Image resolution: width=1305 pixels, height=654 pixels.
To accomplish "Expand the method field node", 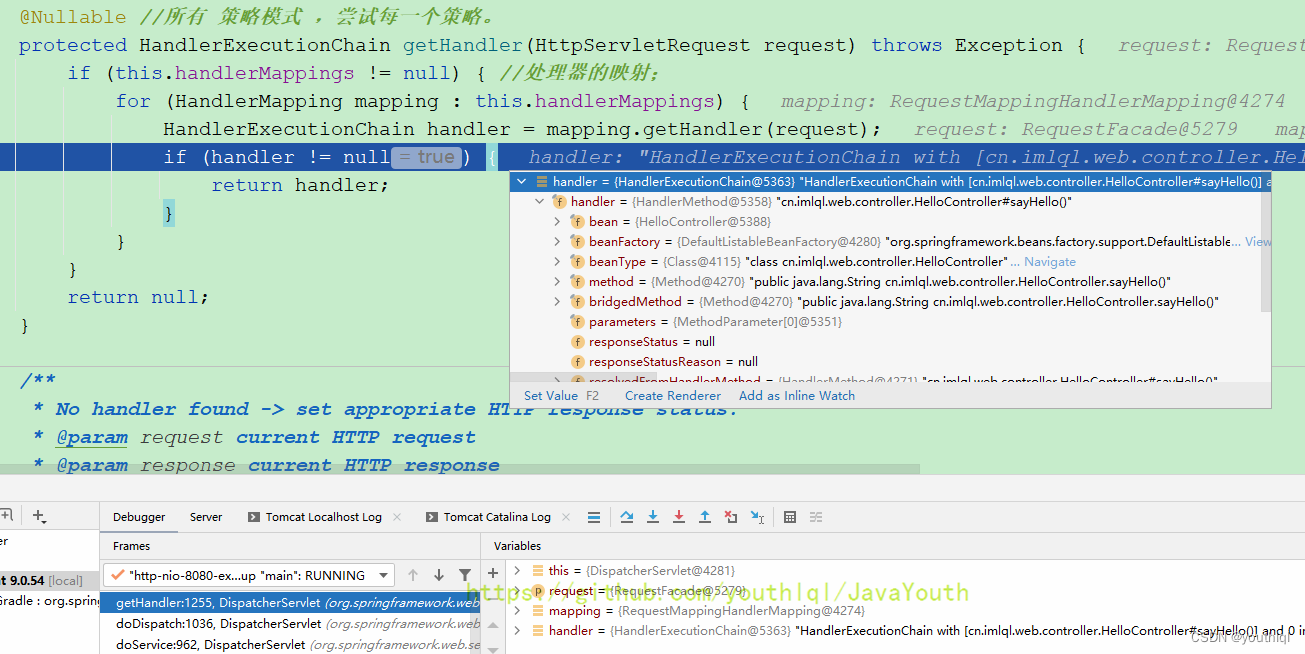I will 558,282.
